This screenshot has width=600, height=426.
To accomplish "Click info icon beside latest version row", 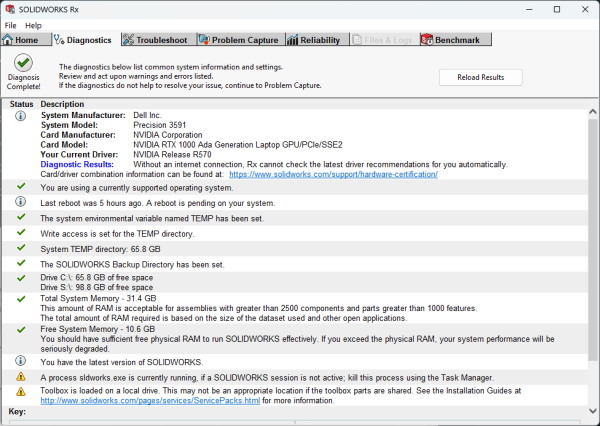I will [21, 361].
